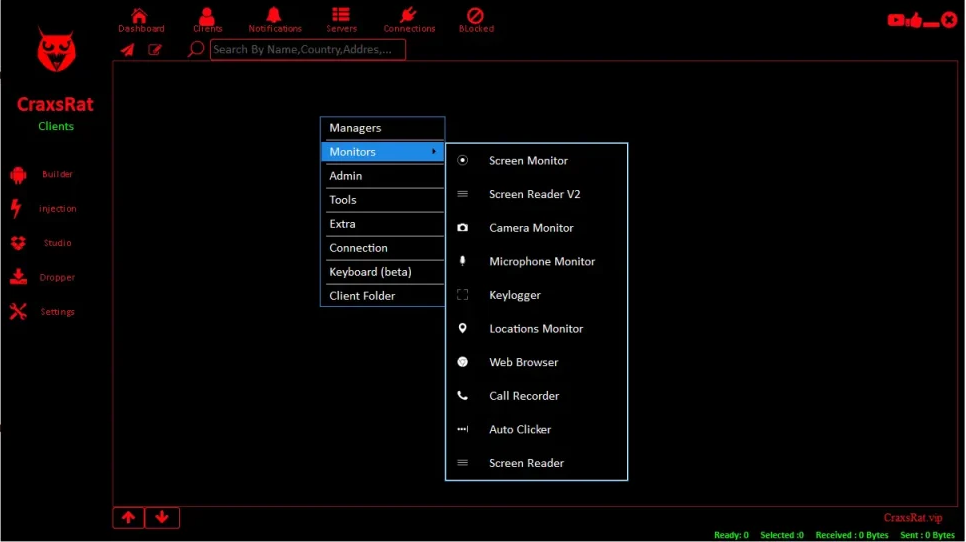Expand the Monitors submenu entry
The width and height of the screenshot is (966, 542).
pyautogui.click(x=383, y=152)
